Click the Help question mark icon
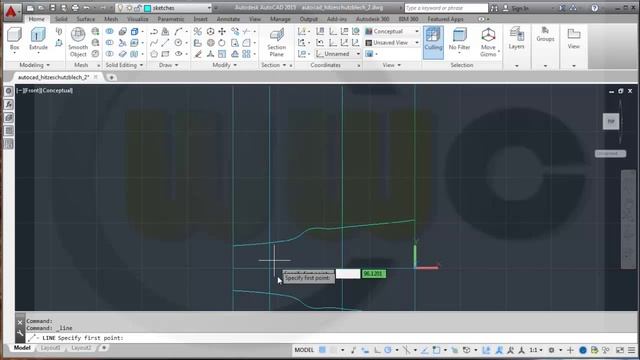640x360 pixels. click(x=595, y=8)
